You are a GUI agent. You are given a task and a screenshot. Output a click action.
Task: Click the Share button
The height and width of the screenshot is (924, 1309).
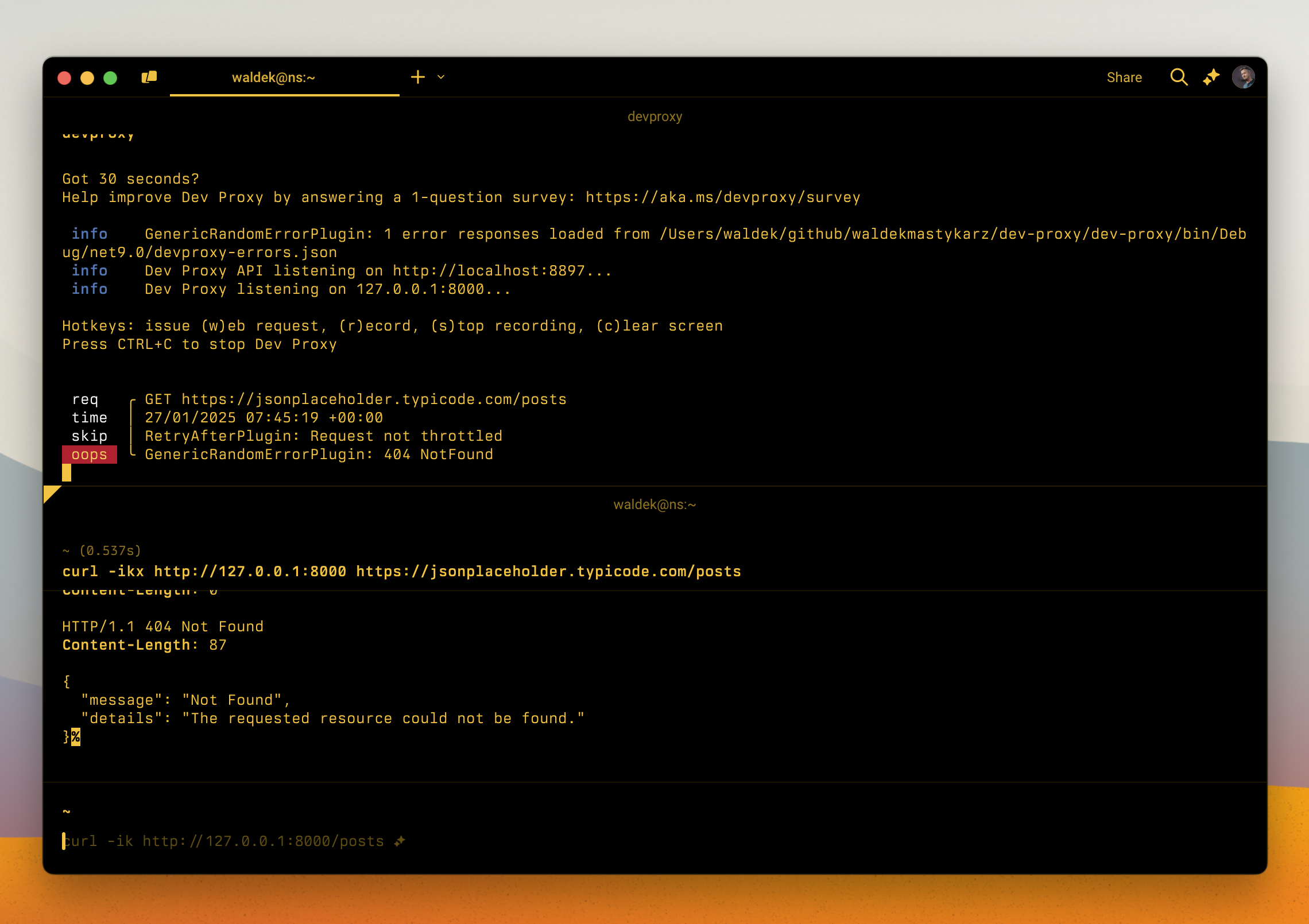1124,76
